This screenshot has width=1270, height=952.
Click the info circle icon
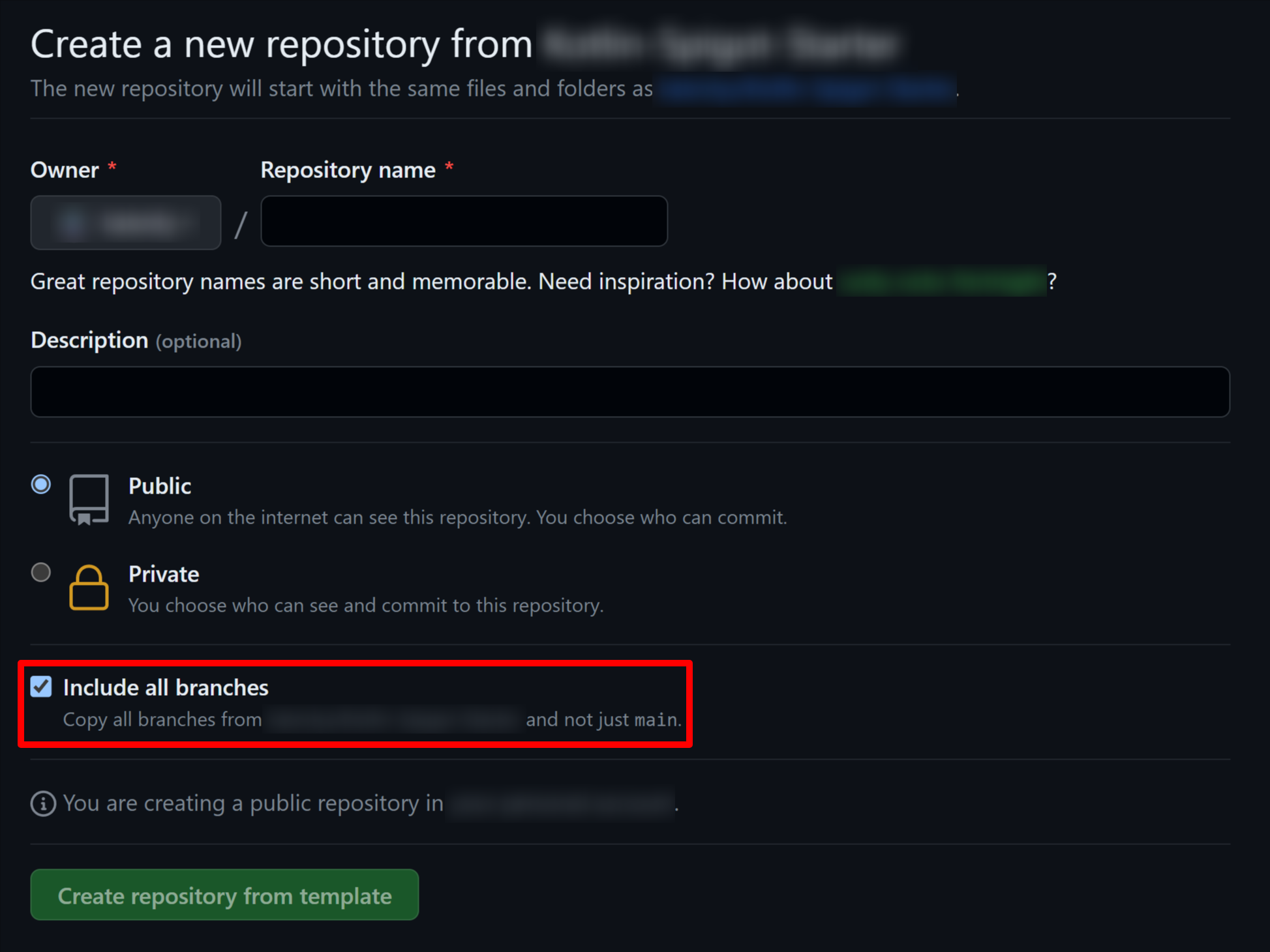coord(43,804)
